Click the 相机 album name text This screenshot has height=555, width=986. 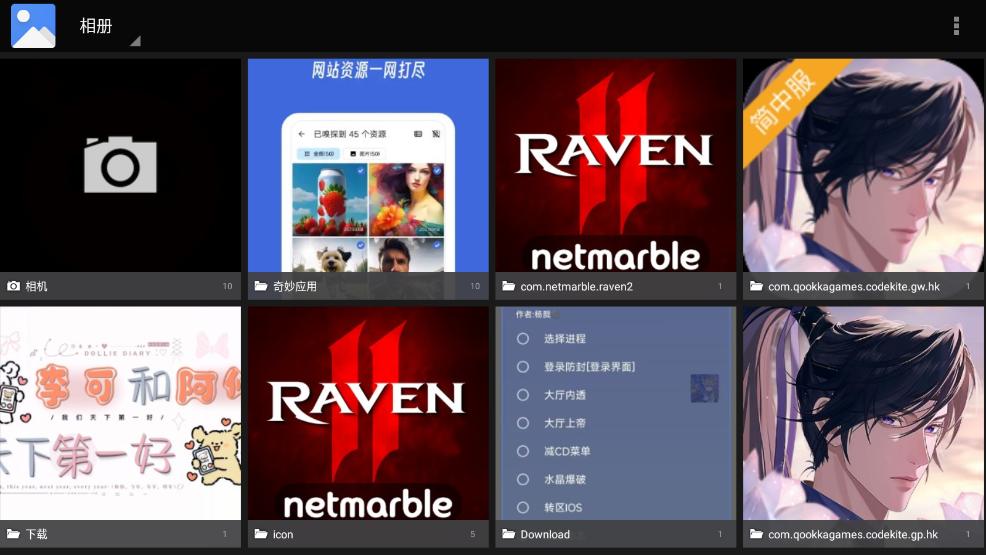[36, 286]
